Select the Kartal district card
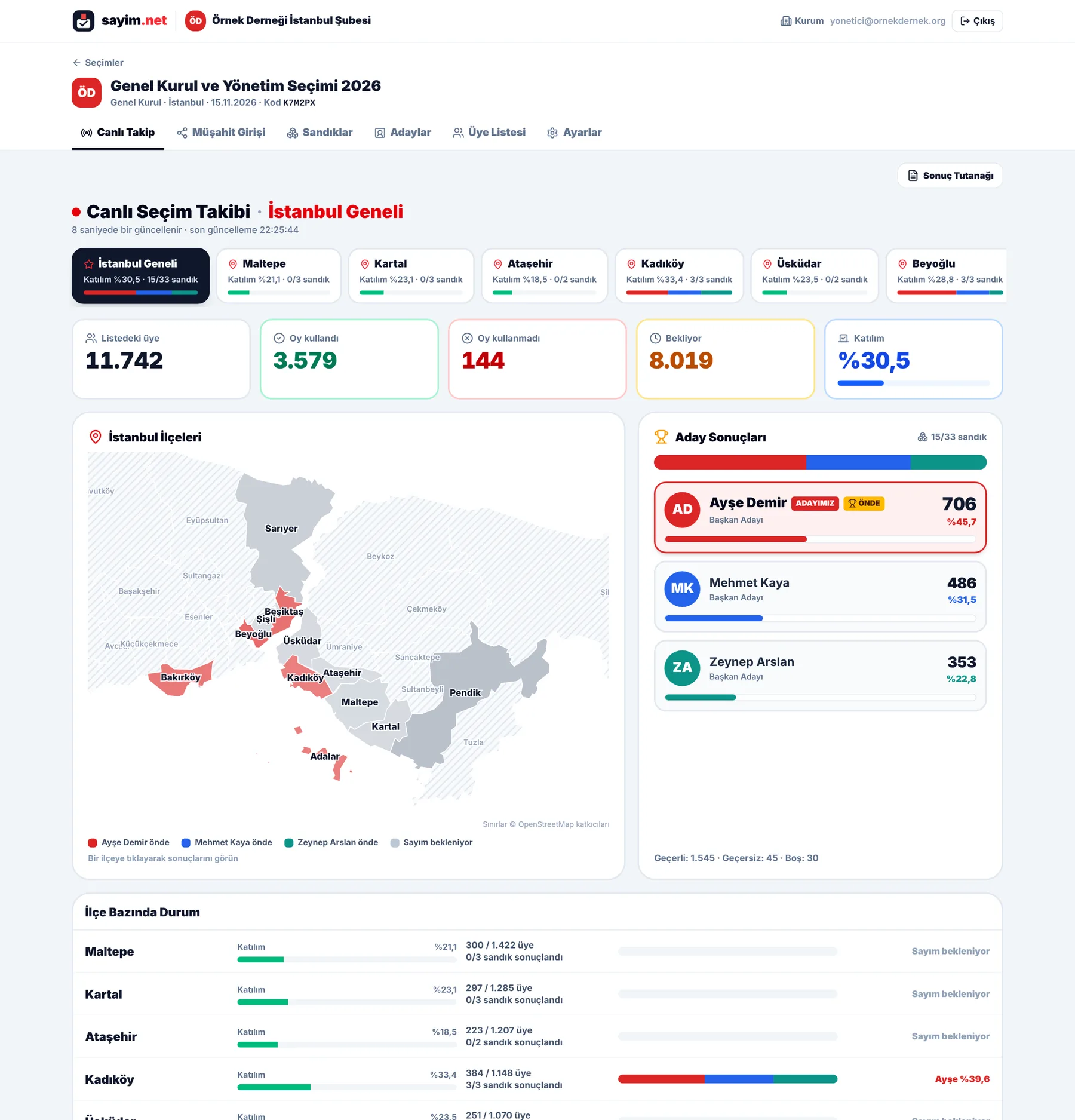Image resolution: width=1075 pixels, height=1120 pixels. [x=411, y=276]
